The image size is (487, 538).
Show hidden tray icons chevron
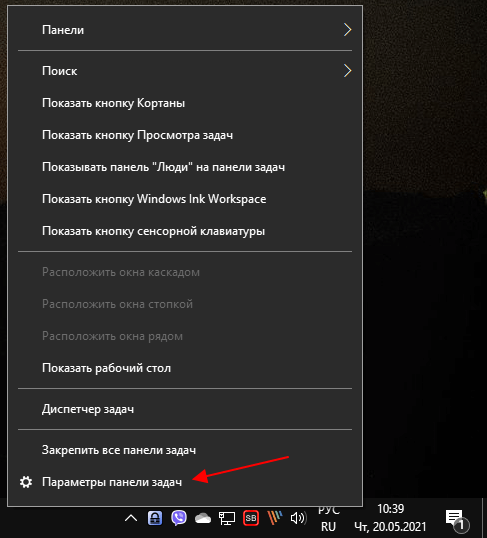click(131, 518)
